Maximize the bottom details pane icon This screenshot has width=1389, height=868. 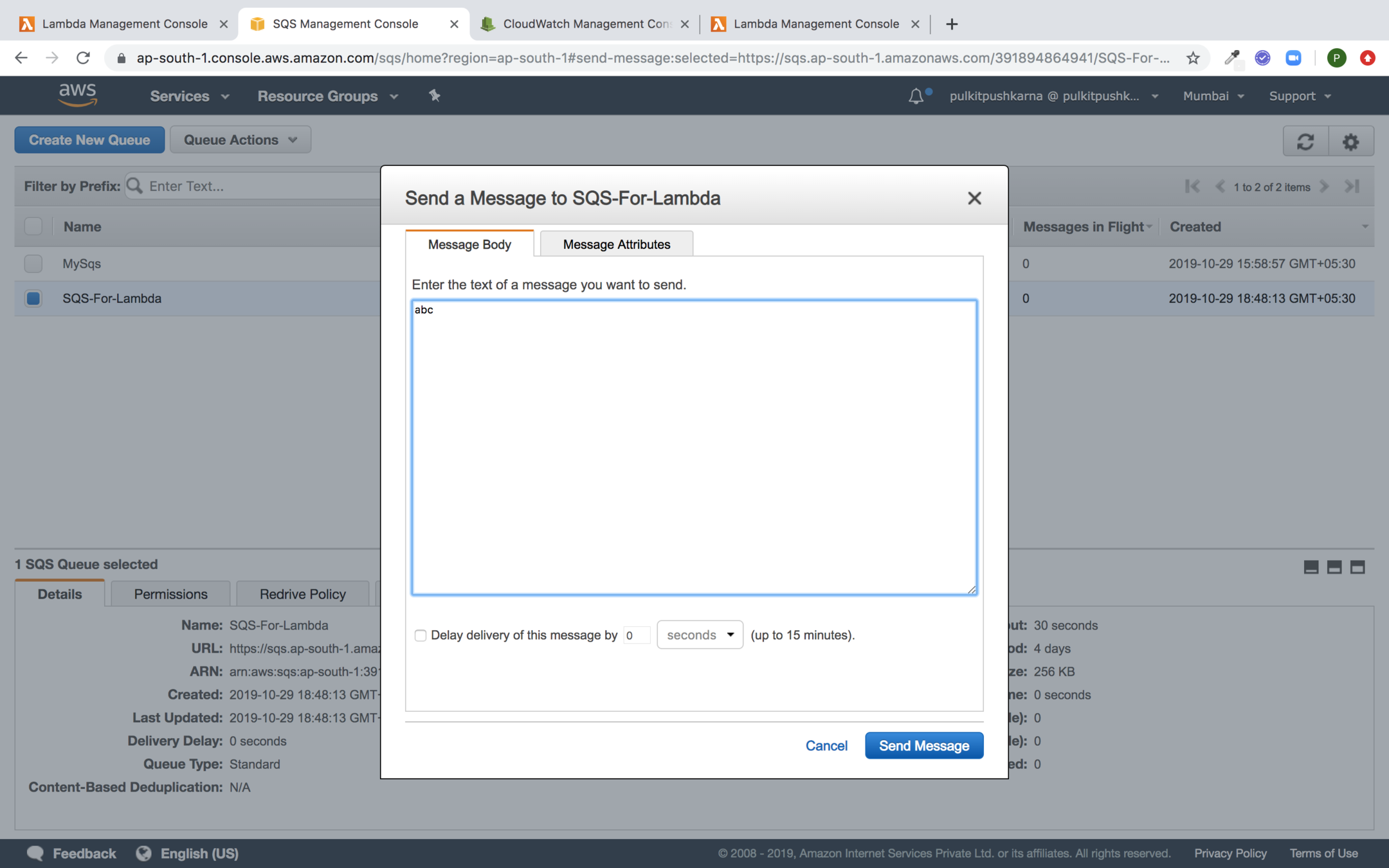pyautogui.click(x=1357, y=567)
